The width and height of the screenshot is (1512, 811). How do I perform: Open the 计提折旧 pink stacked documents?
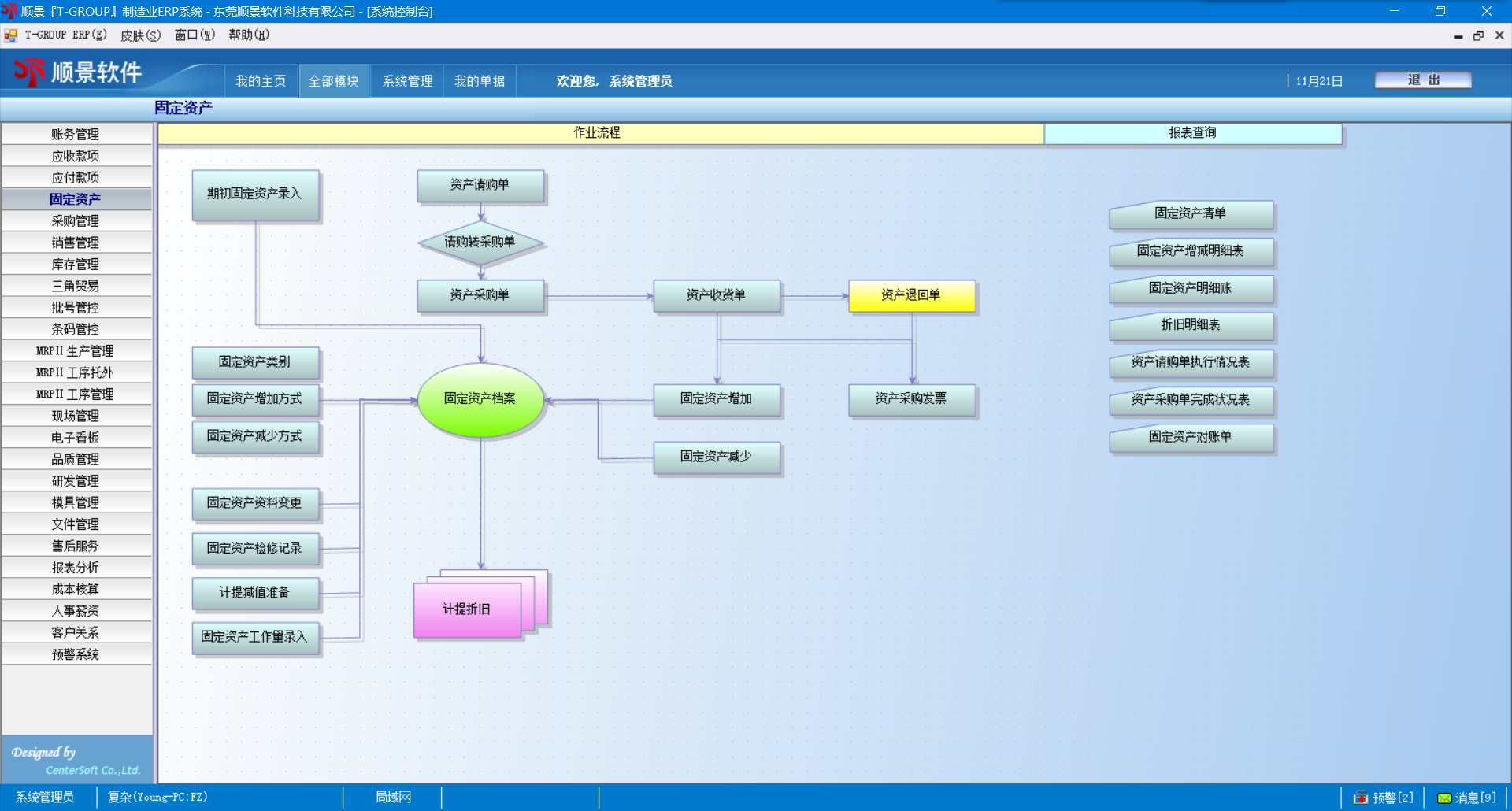[x=468, y=609]
